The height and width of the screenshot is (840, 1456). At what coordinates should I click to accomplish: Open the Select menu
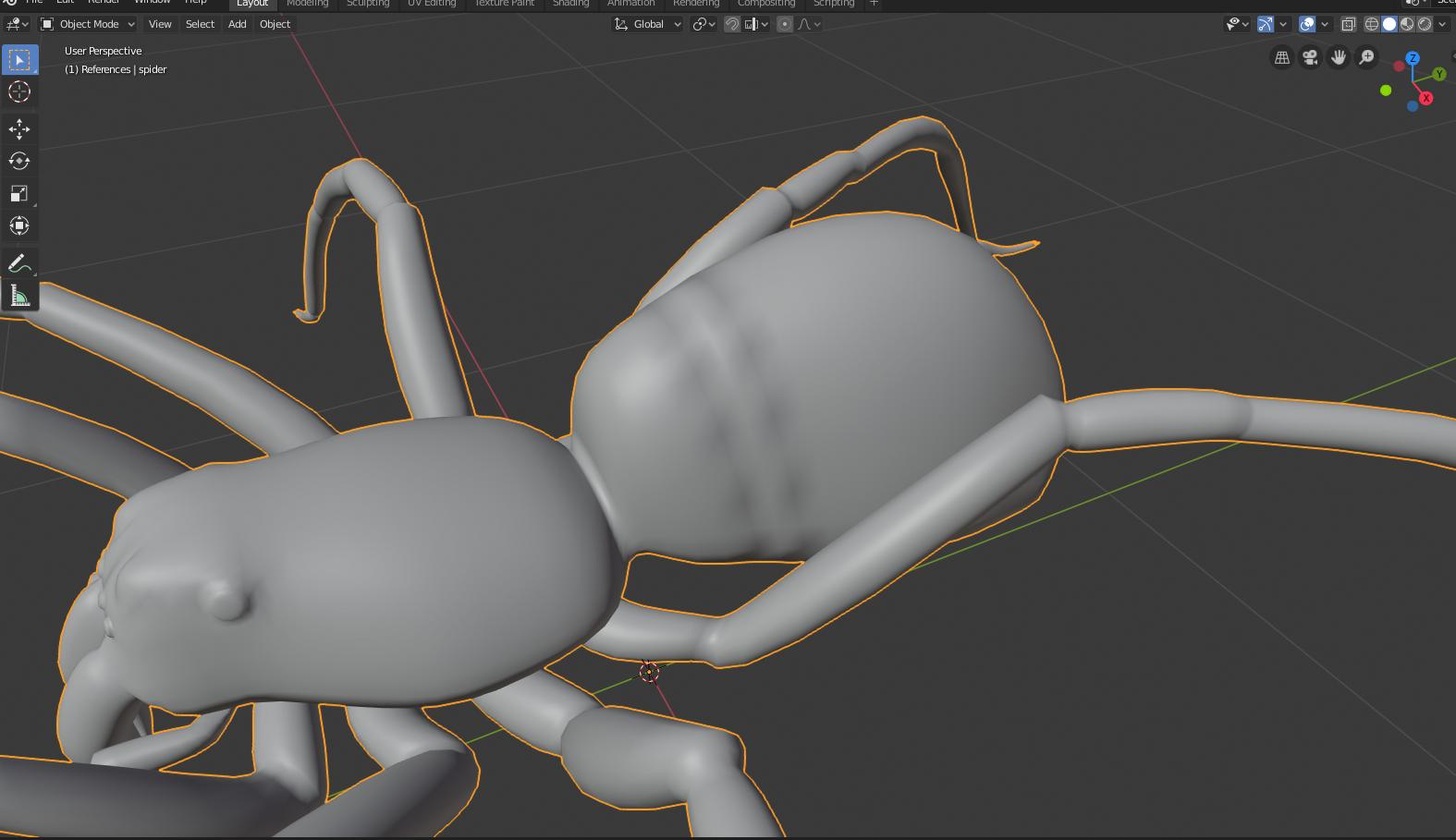click(x=200, y=24)
